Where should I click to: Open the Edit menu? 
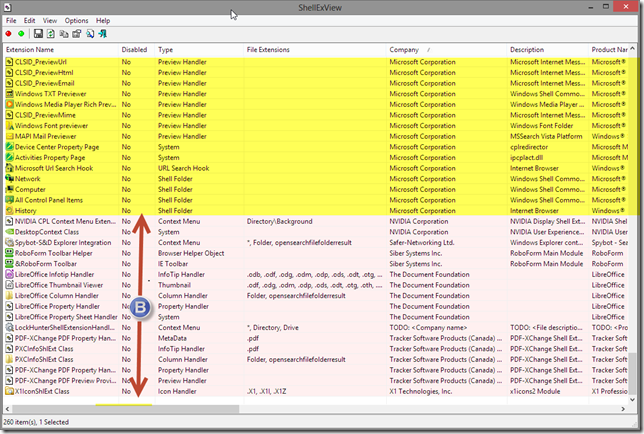[x=29, y=21]
